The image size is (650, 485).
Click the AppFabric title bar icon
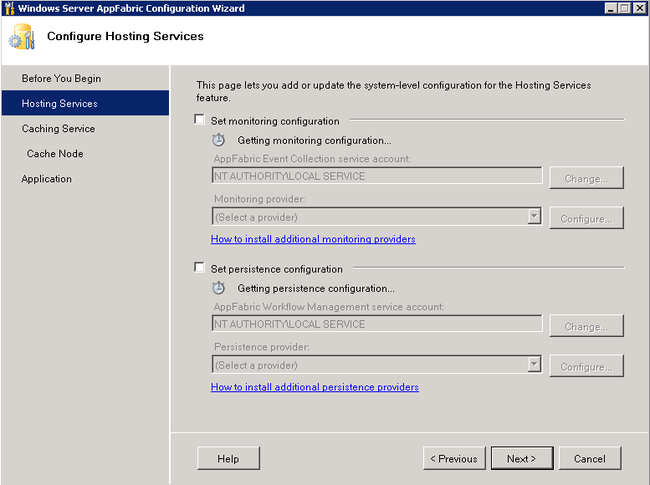9,8
